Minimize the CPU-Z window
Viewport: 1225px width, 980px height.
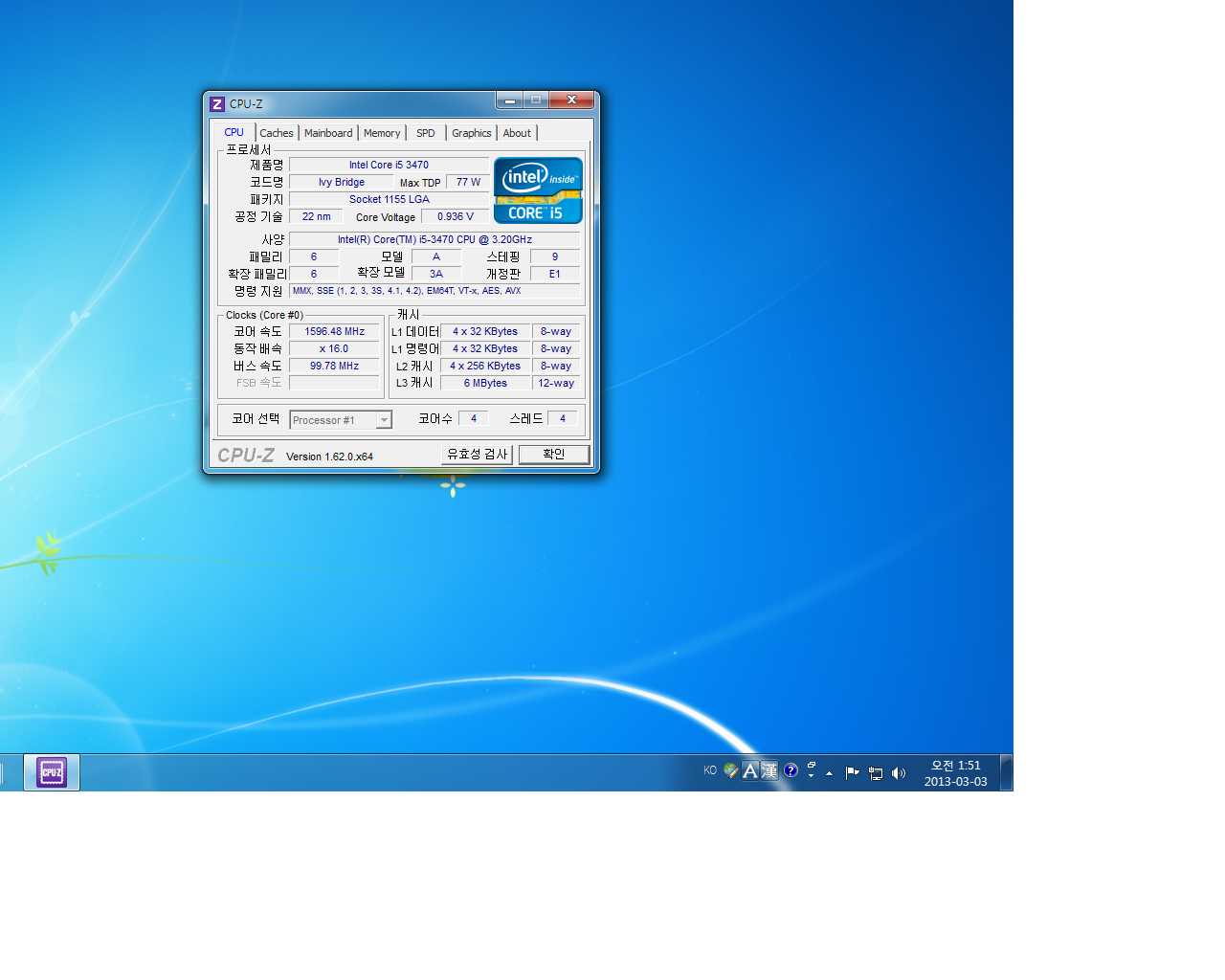click(x=509, y=100)
